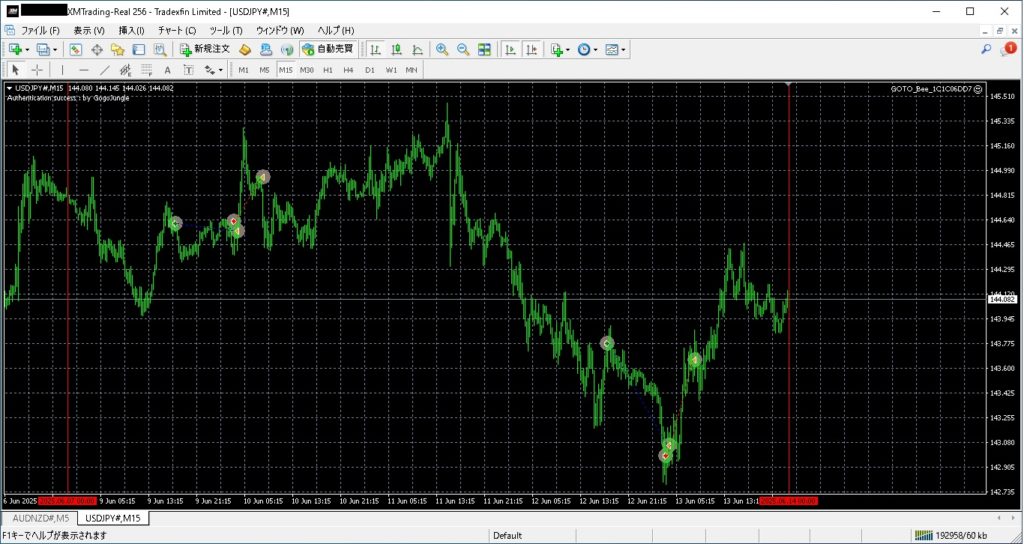Open the search magnifier icon at top right
1024x544 pixels.
(986, 49)
